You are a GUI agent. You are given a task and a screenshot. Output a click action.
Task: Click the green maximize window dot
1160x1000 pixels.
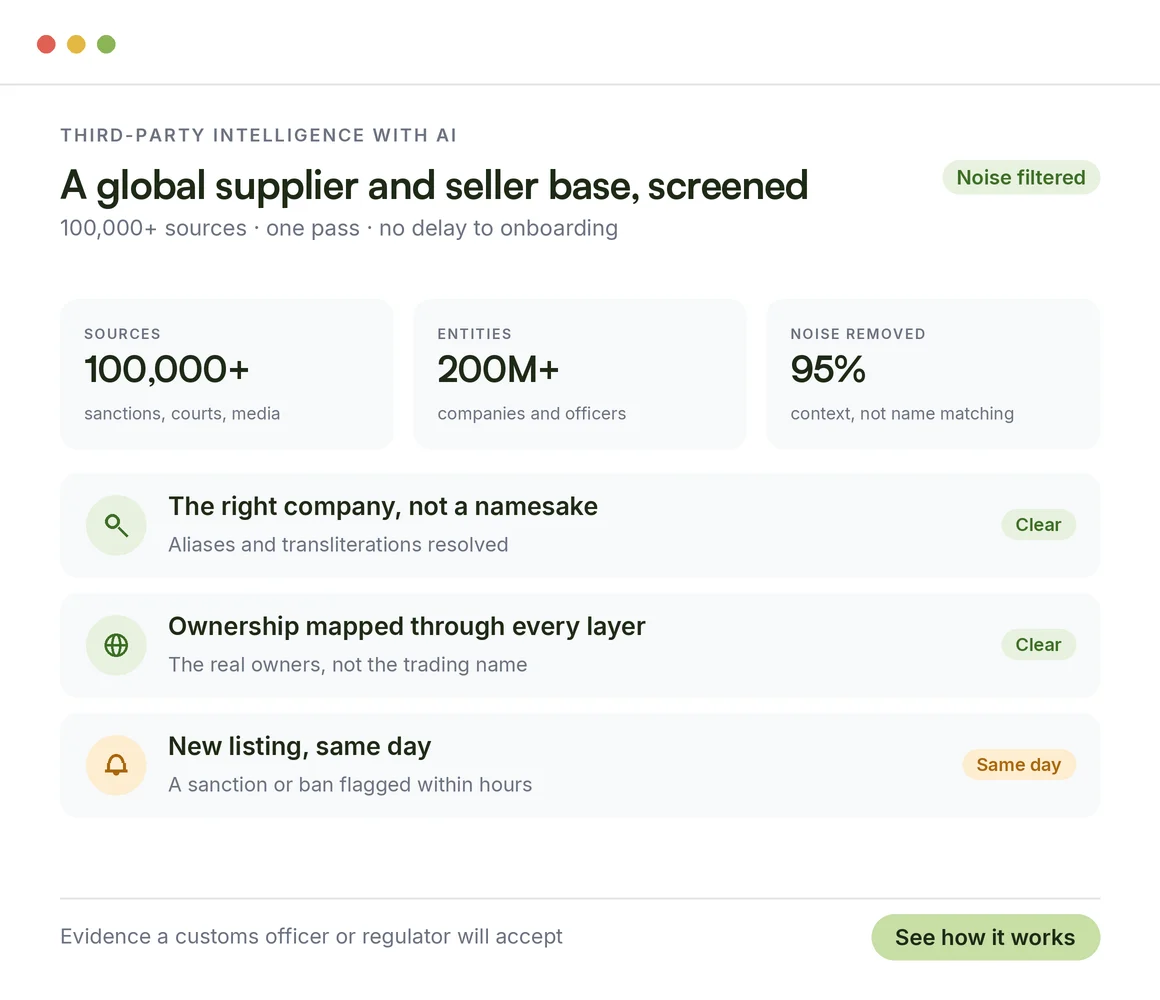107,44
